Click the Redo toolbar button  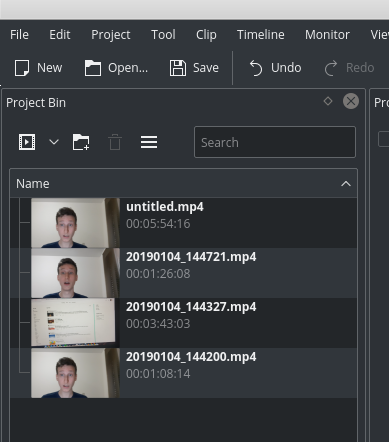[349, 68]
